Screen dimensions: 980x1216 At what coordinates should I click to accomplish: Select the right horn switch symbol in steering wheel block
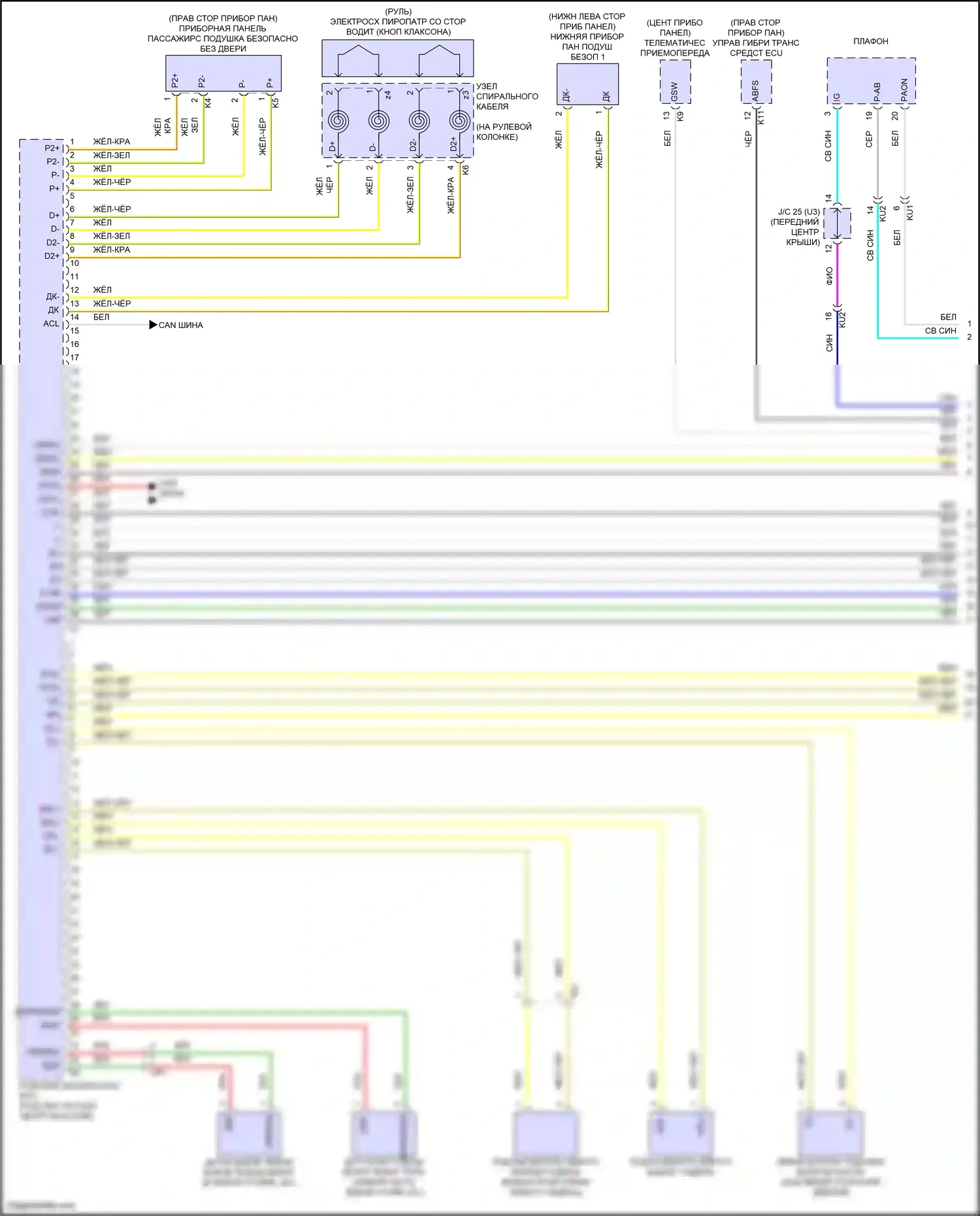click(440, 60)
